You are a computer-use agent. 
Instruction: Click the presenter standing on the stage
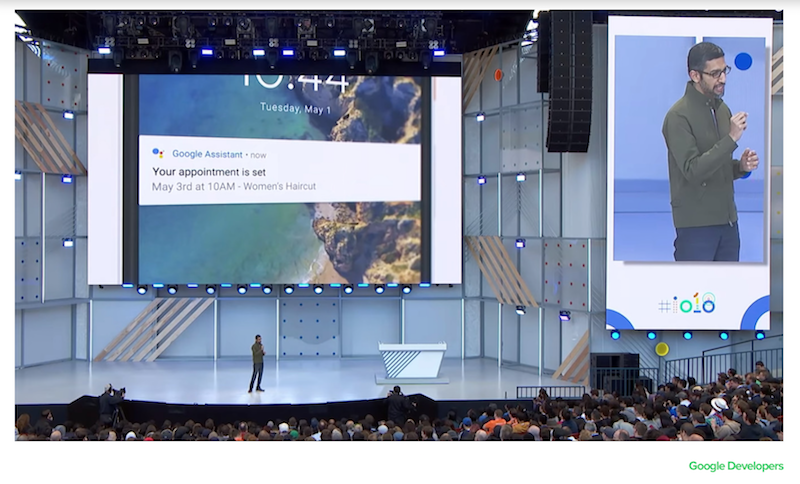258,364
